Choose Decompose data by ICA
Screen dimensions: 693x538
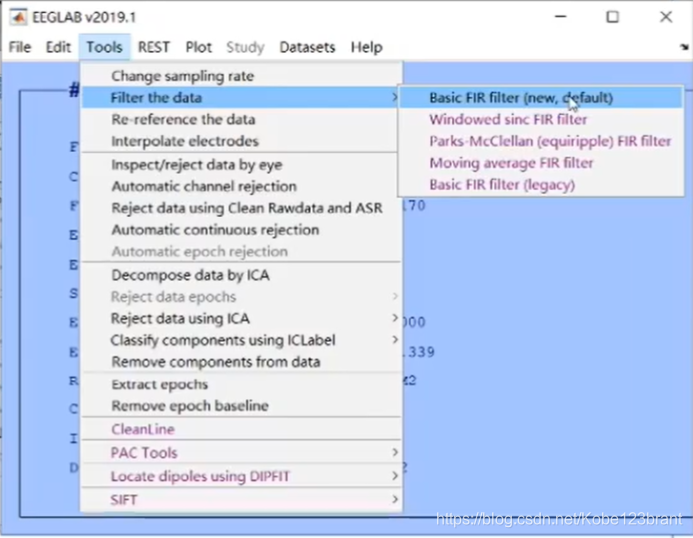pos(241,275)
